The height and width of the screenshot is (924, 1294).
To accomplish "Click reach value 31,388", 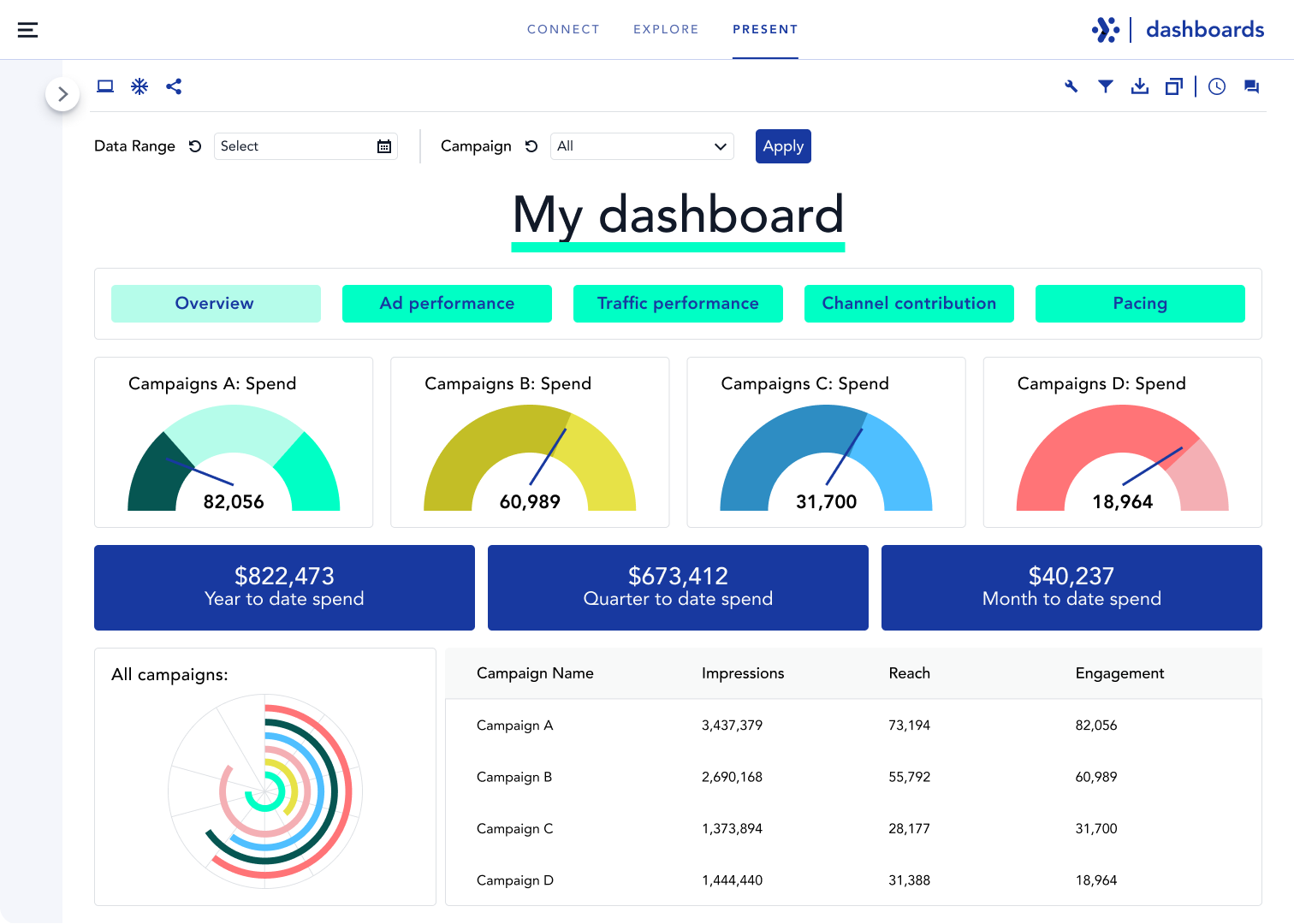I will [x=909, y=880].
